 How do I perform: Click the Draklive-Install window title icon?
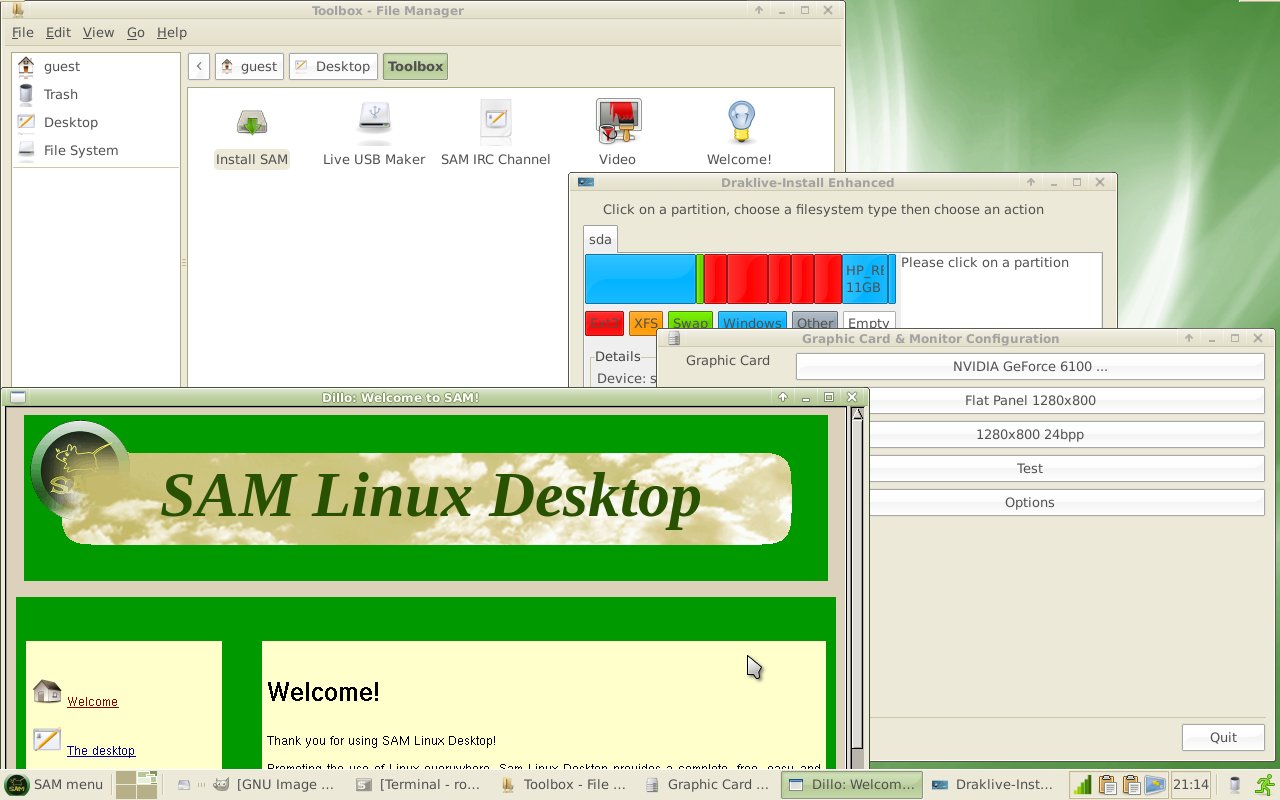coord(586,182)
